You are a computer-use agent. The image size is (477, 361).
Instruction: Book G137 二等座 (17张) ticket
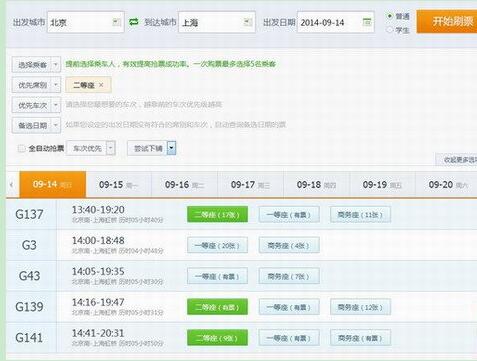coord(217,214)
